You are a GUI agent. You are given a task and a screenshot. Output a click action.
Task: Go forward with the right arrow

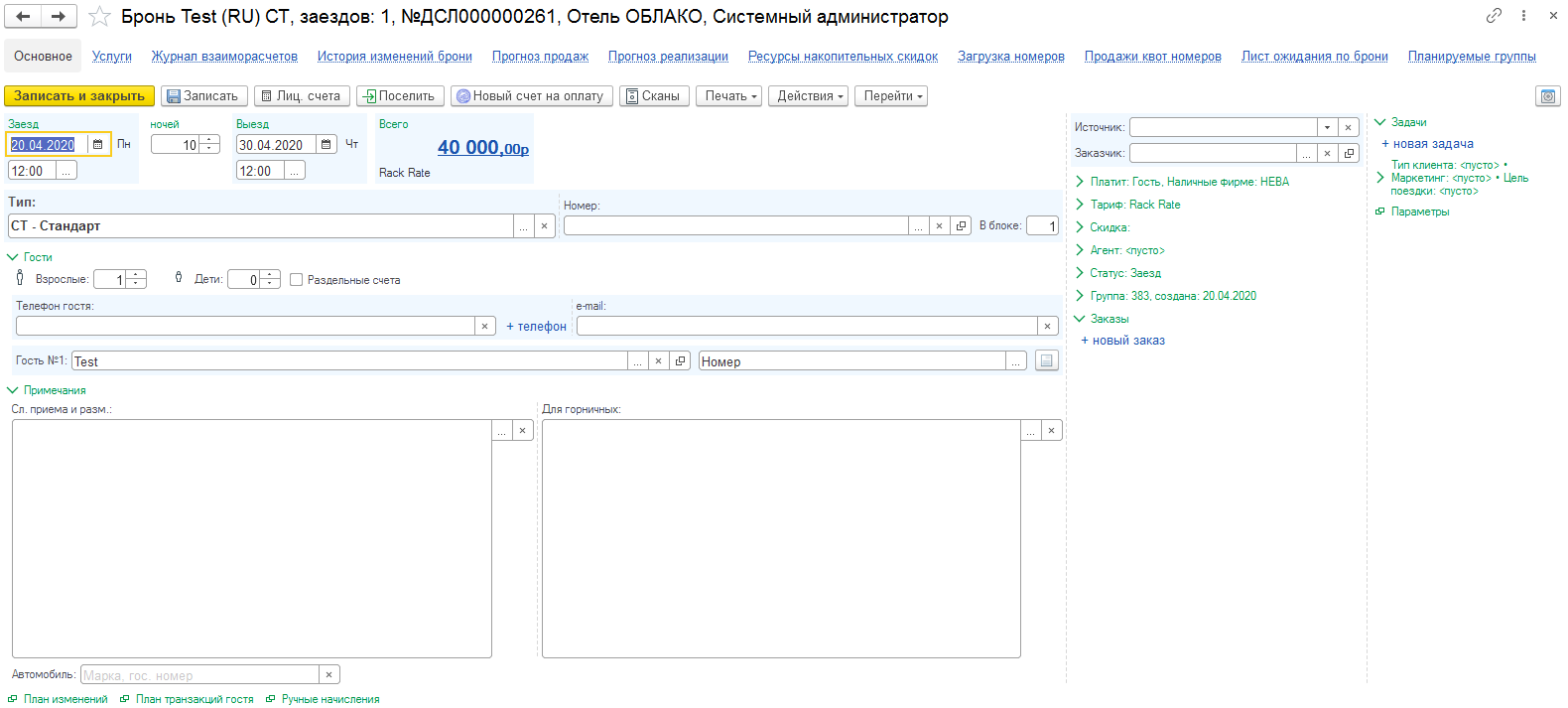(59, 16)
